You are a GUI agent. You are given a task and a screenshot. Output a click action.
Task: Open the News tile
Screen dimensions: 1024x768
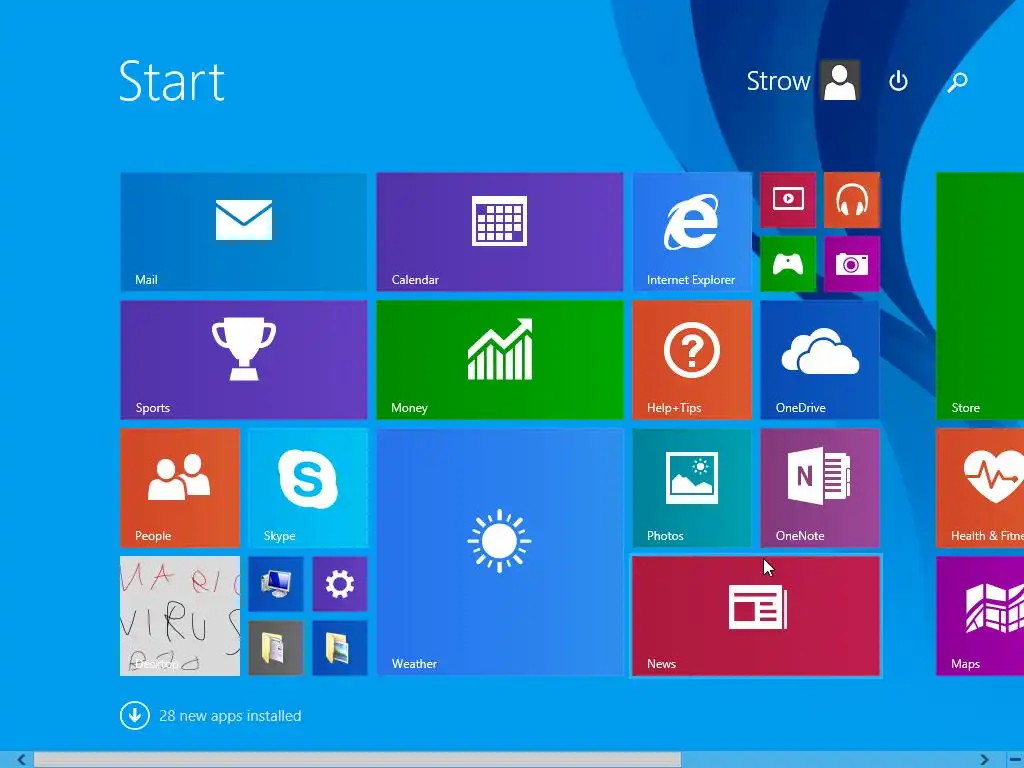coord(756,616)
